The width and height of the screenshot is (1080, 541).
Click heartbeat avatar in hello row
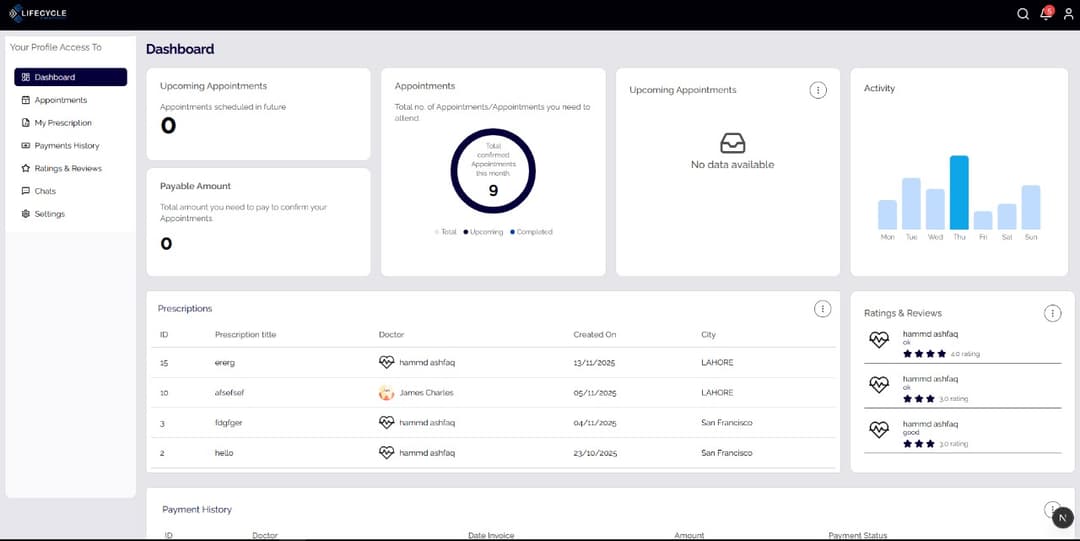tap(386, 453)
